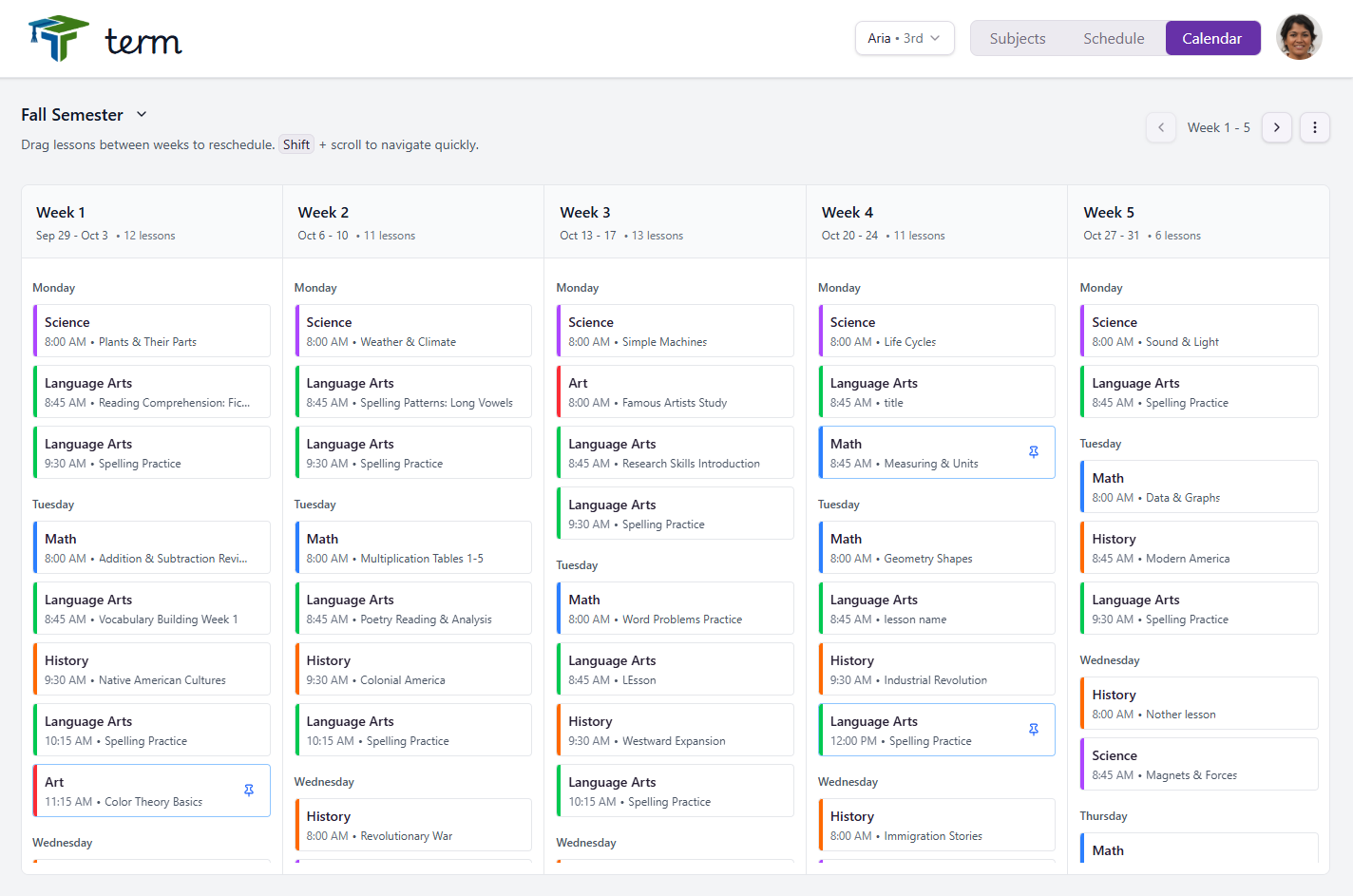Open Math Data & Graphs lesson
Screen dimensions: 1353x896
click(x=1198, y=486)
